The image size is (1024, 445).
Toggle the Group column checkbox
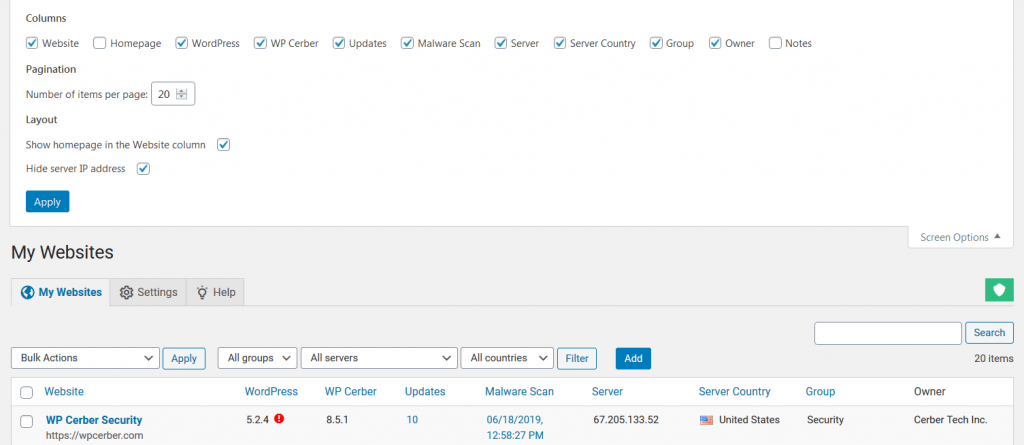pos(656,43)
